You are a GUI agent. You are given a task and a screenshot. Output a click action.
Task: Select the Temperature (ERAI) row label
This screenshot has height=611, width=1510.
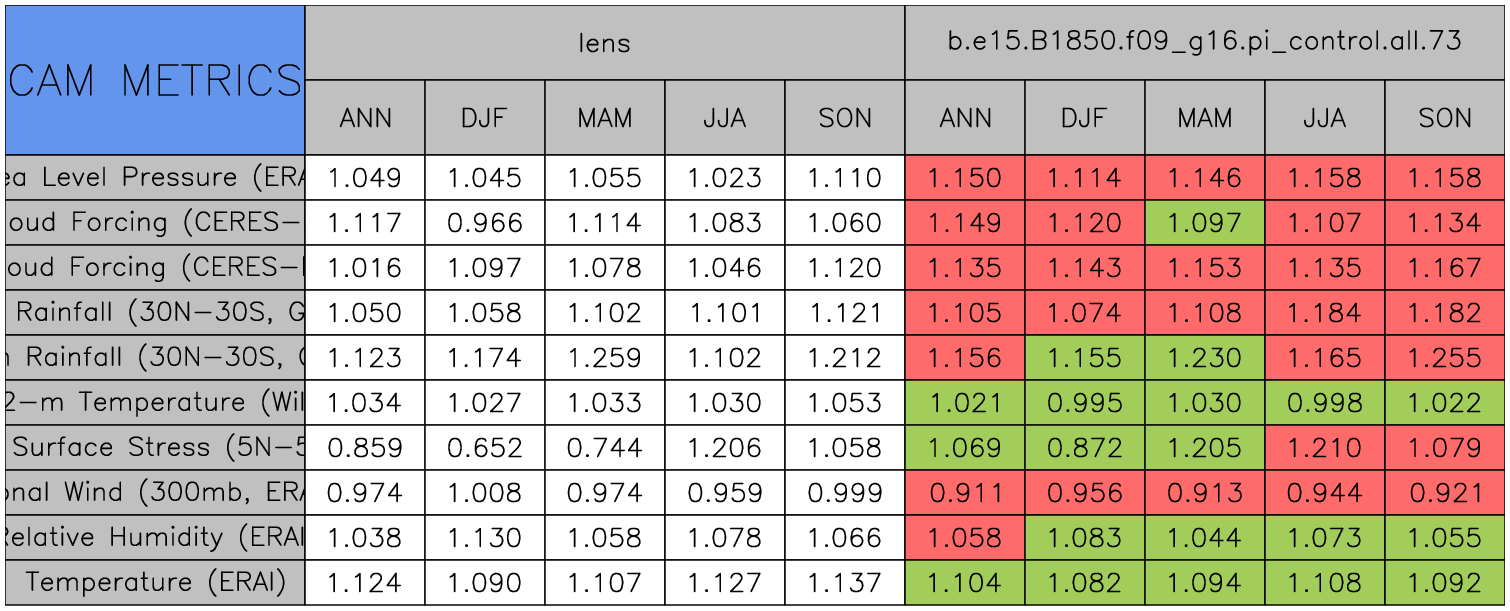coord(154,582)
